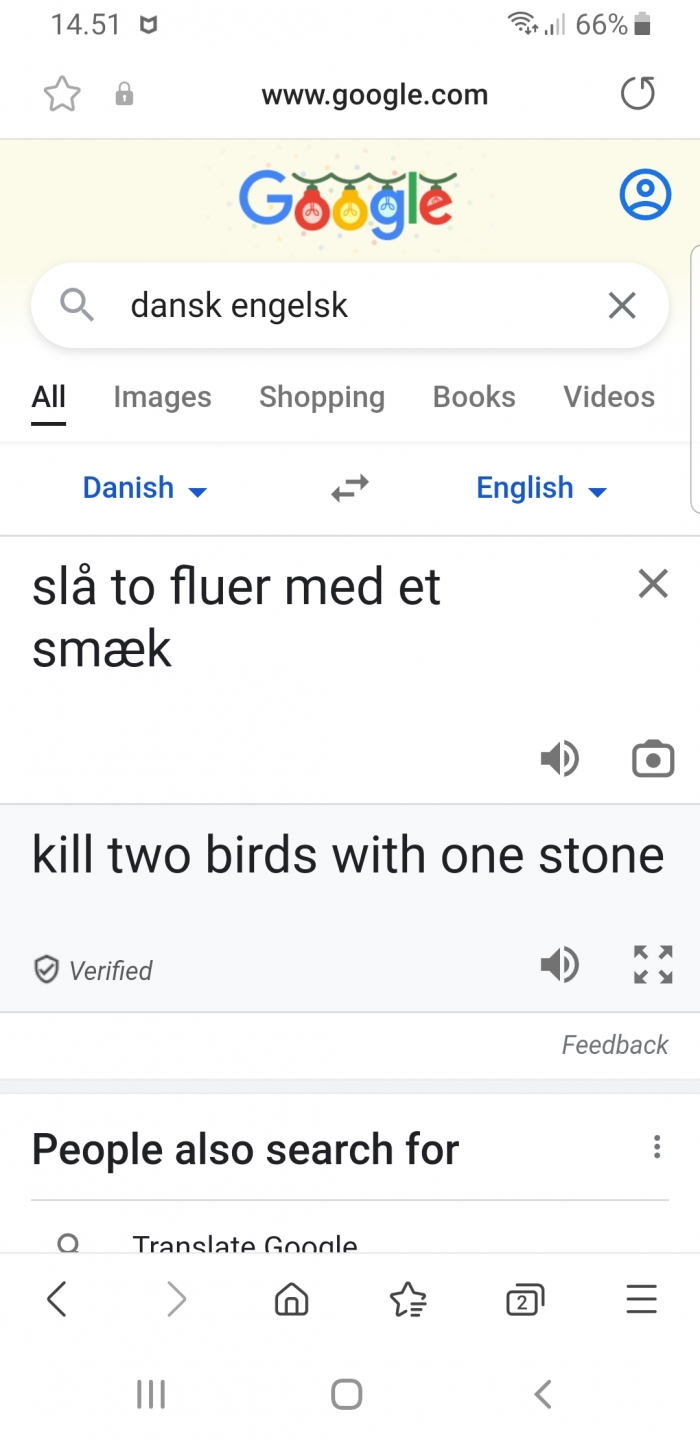
Task: Play audio for the Danish source text
Action: (x=559, y=759)
